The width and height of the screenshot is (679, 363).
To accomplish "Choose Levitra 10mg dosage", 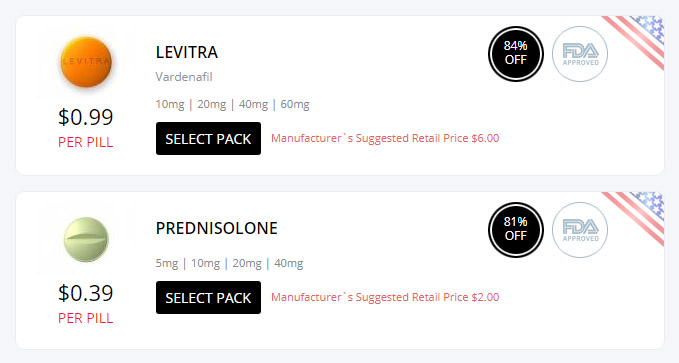I will 170,104.
